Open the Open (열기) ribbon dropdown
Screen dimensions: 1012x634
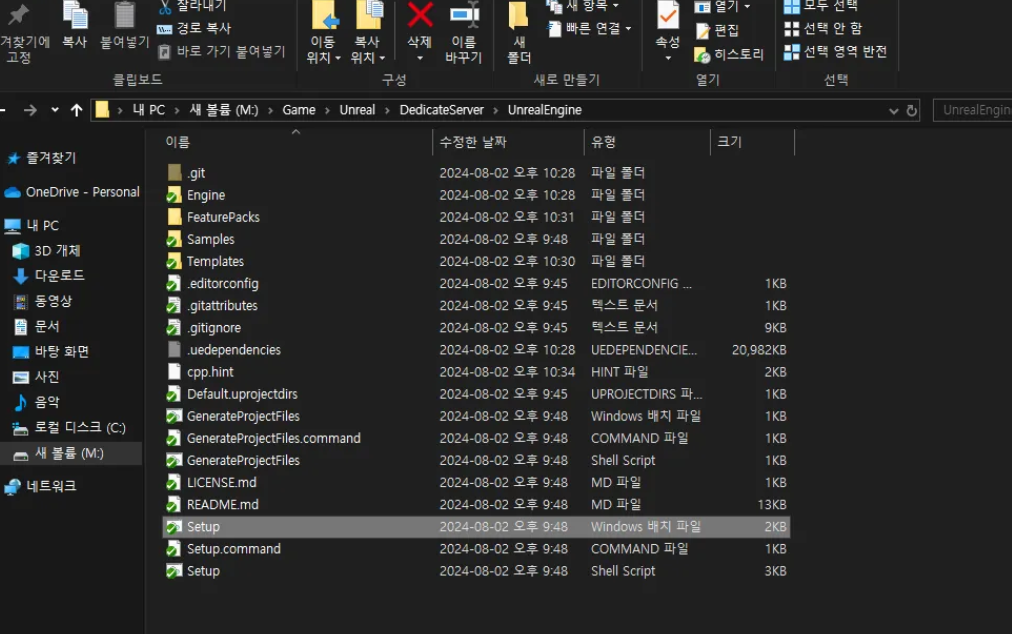click(x=723, y=6)
